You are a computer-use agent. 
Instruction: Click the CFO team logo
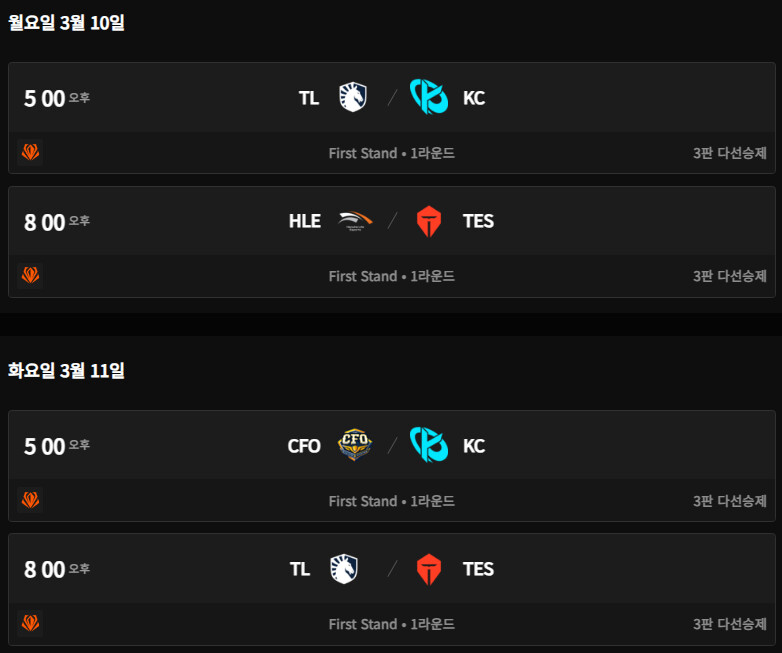point(354,445)
